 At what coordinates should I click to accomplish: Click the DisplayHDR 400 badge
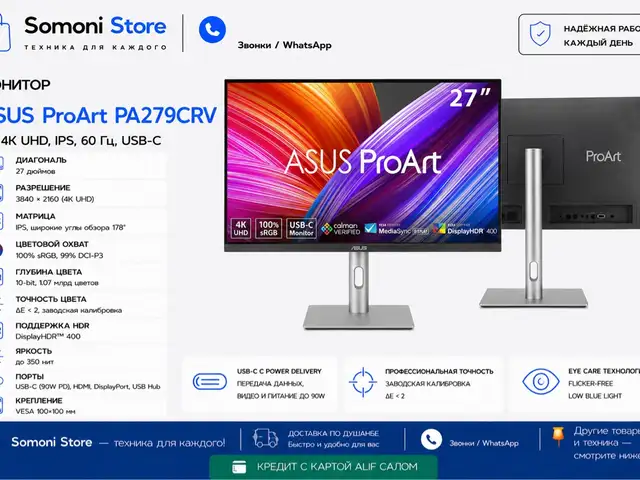tap(465, 229)
